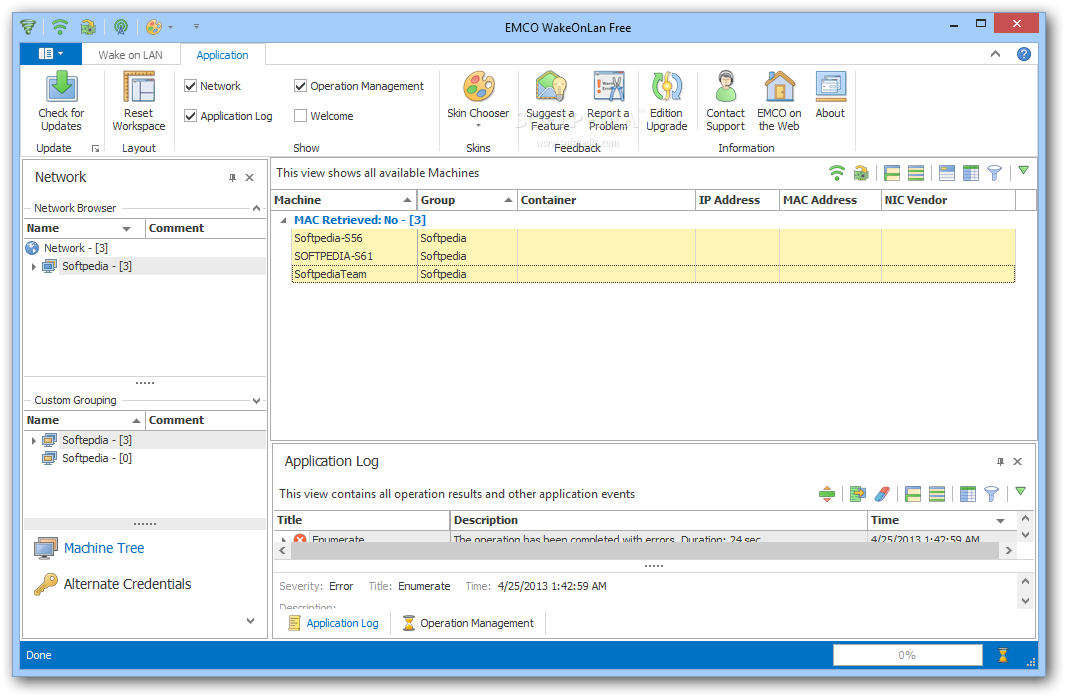Uncheck the Network checkbox
Viewport: 1066px width, 697px height.
point(190,86)
